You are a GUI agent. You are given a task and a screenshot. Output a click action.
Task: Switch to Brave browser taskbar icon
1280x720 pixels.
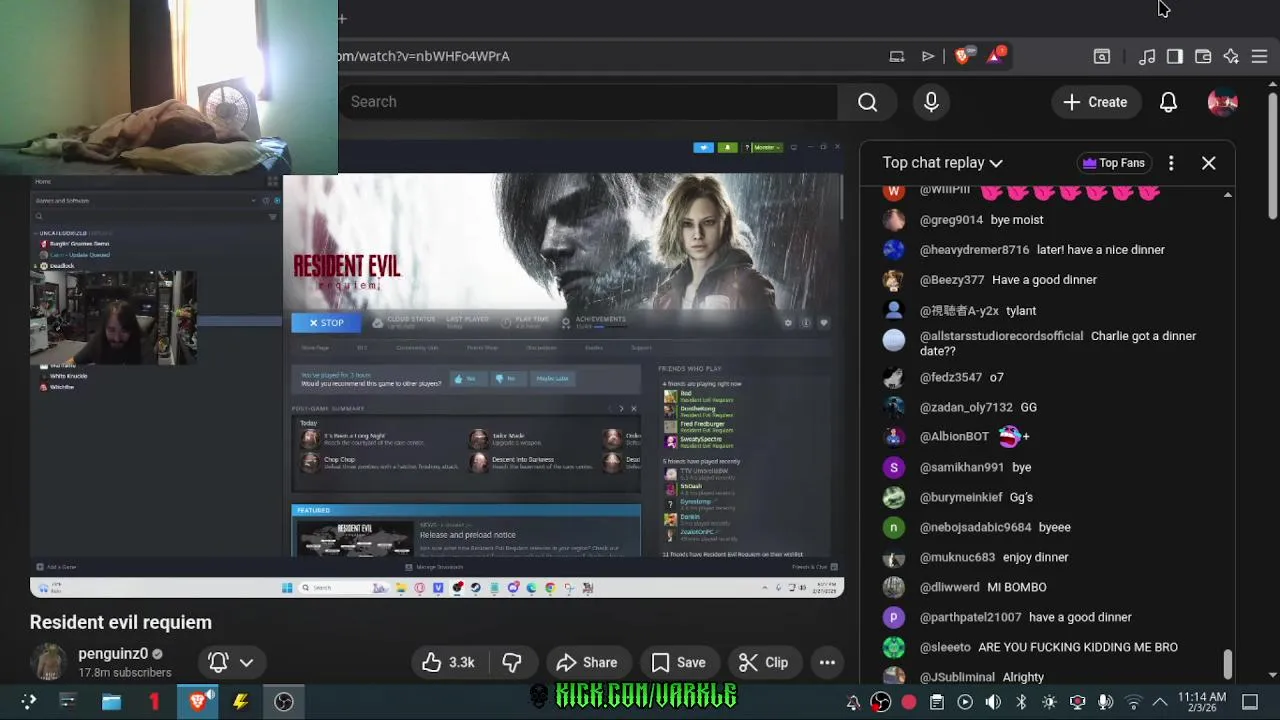(197, 702)
